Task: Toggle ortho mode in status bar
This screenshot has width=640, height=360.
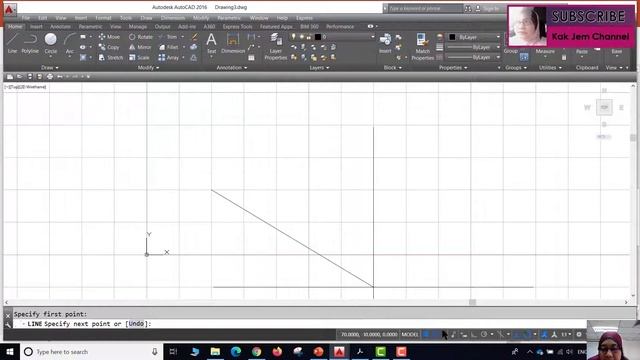Action: pyautogui.click(x=474, y=334)
